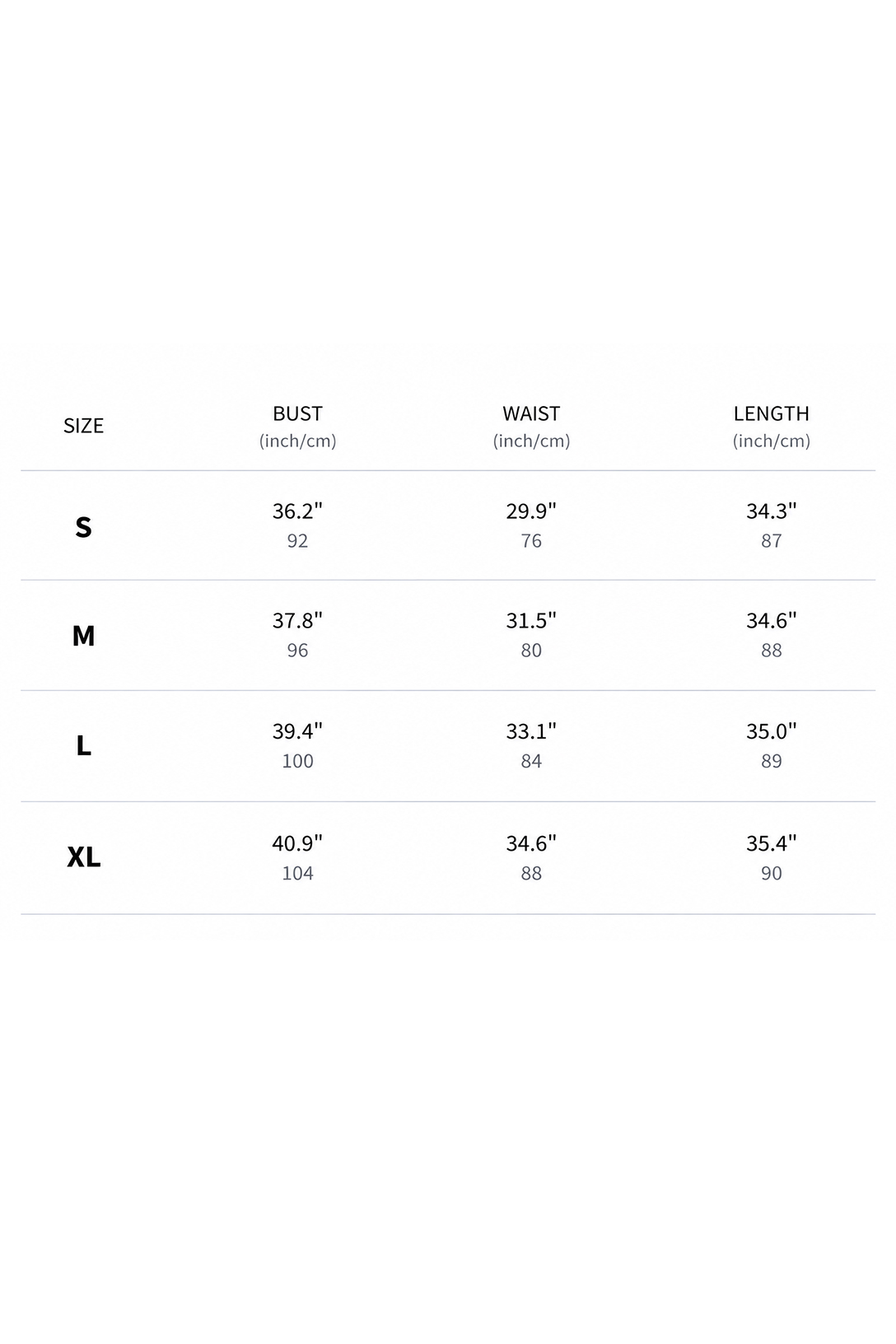Select waist value 33.1" for size L

point(531,731)
